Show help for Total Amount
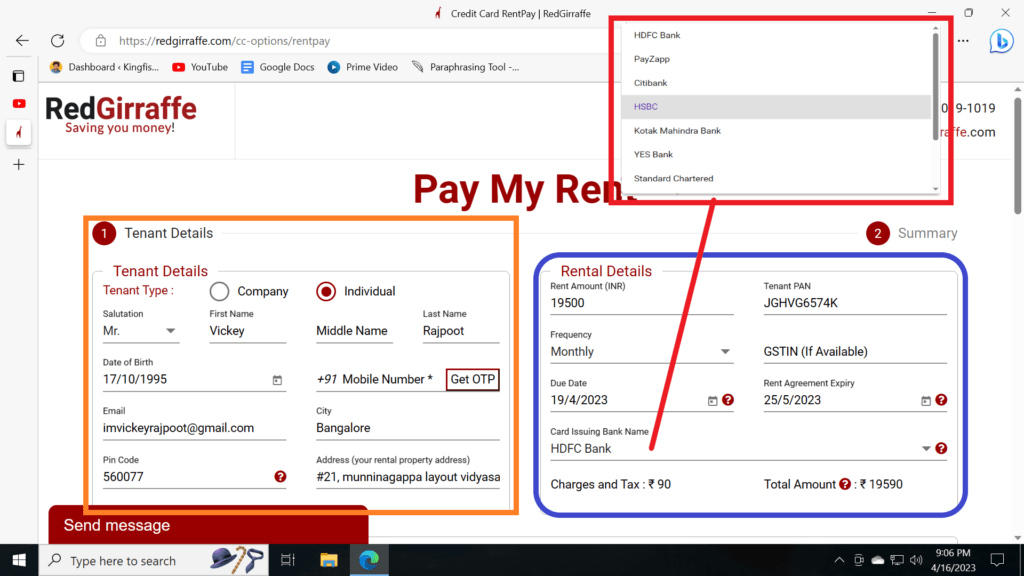This screenshot has width=1024, height=576. coord(844,484)
